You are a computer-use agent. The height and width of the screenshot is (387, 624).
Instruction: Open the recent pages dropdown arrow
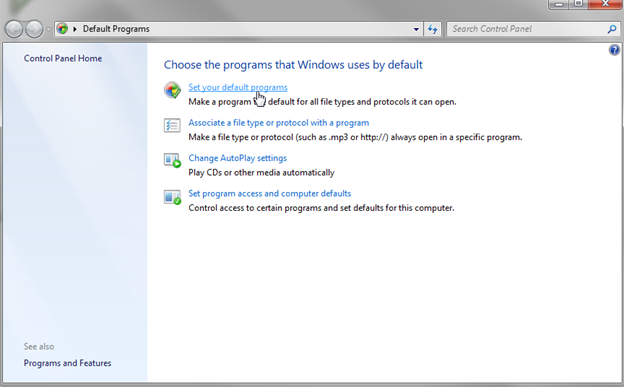(x=48, y=29)
